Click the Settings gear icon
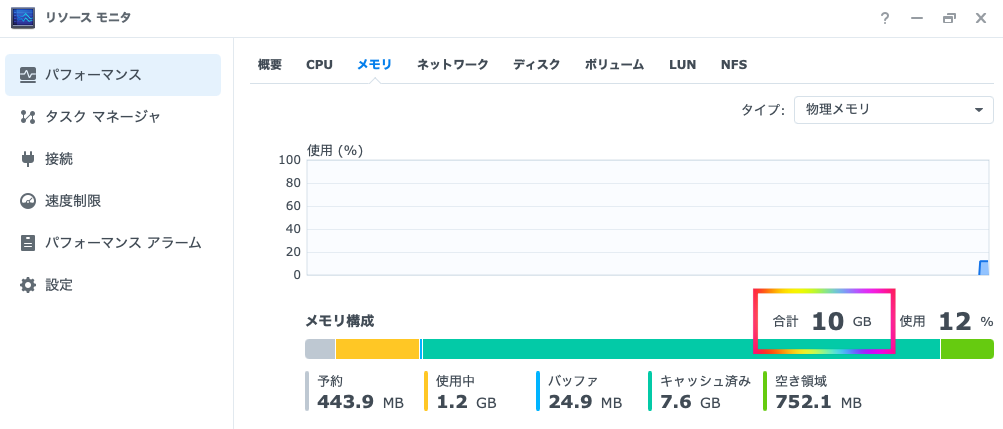 (x=28, y=285)
